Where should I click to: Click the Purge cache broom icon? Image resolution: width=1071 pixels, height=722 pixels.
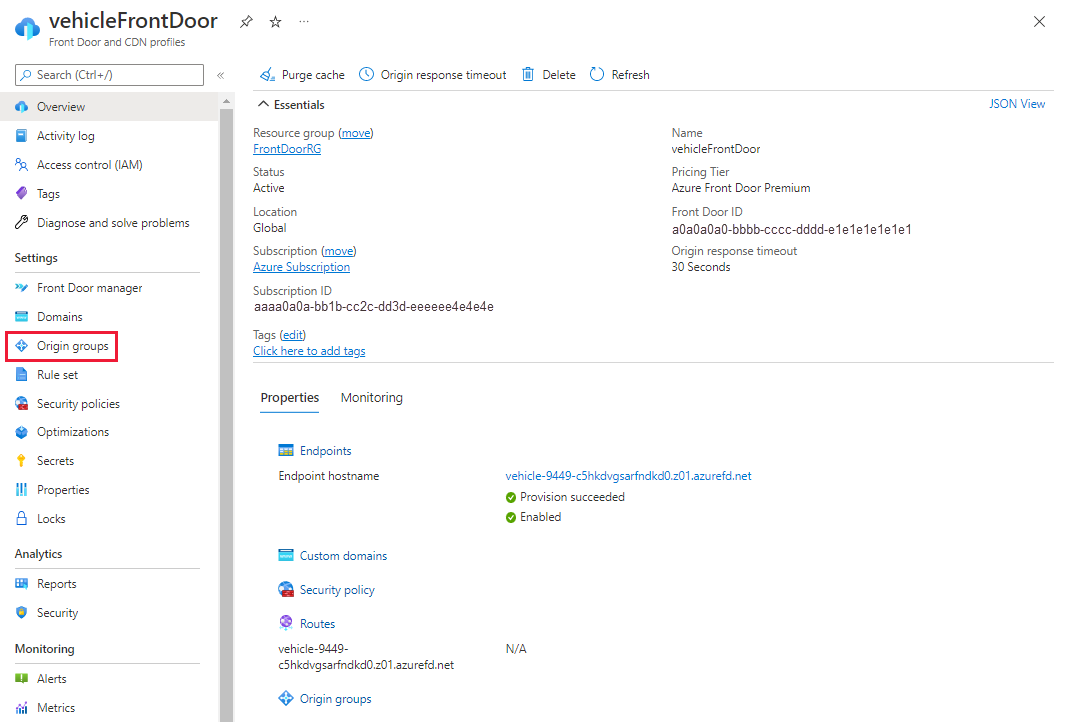[267, 74]
